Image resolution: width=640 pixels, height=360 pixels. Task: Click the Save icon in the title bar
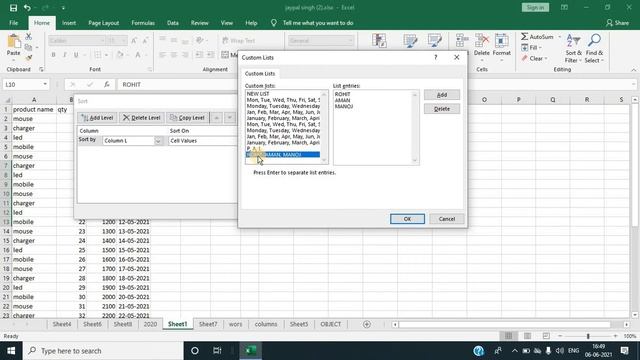click(x=13, y=8)
